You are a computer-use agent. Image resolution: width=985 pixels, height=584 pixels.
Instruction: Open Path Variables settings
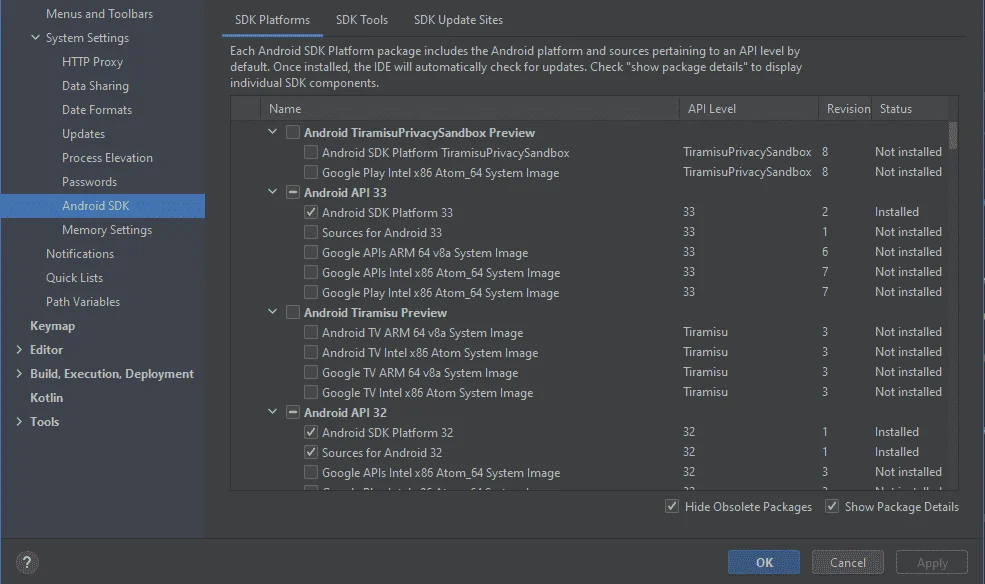point(82,301)
